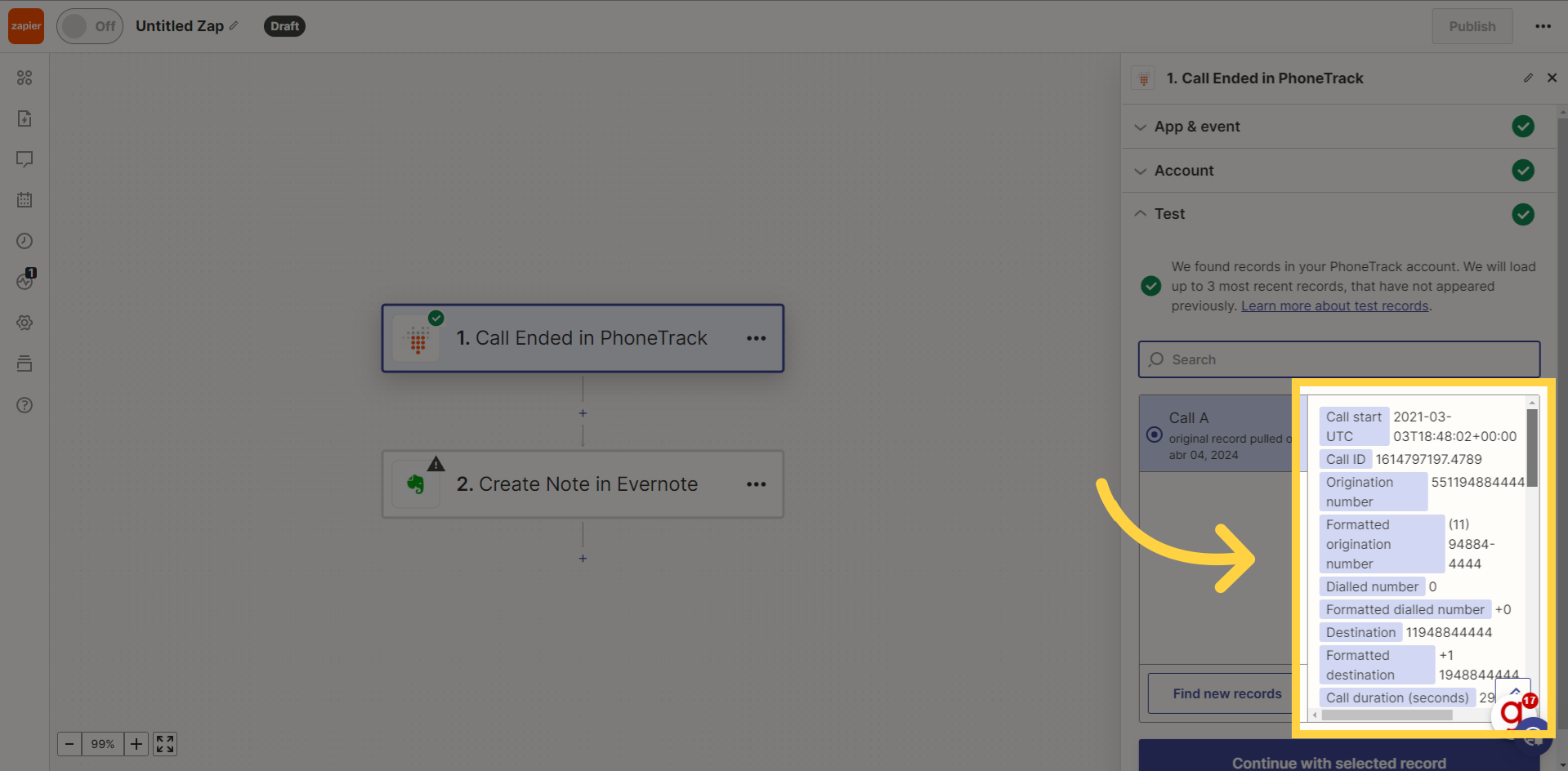Open the calendar schedule sidebar icon
Viewport: 1568px width, 771px height.
(25, 200)
